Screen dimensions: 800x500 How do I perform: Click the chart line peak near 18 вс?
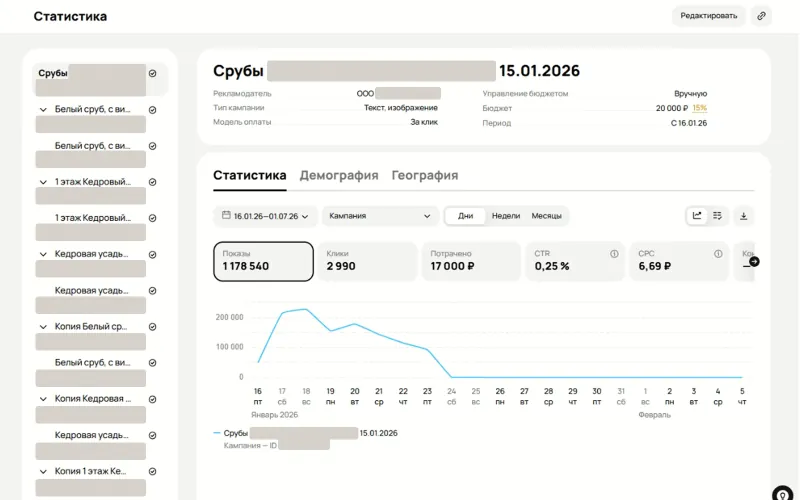pyautogui.click(x=305, y=309)
